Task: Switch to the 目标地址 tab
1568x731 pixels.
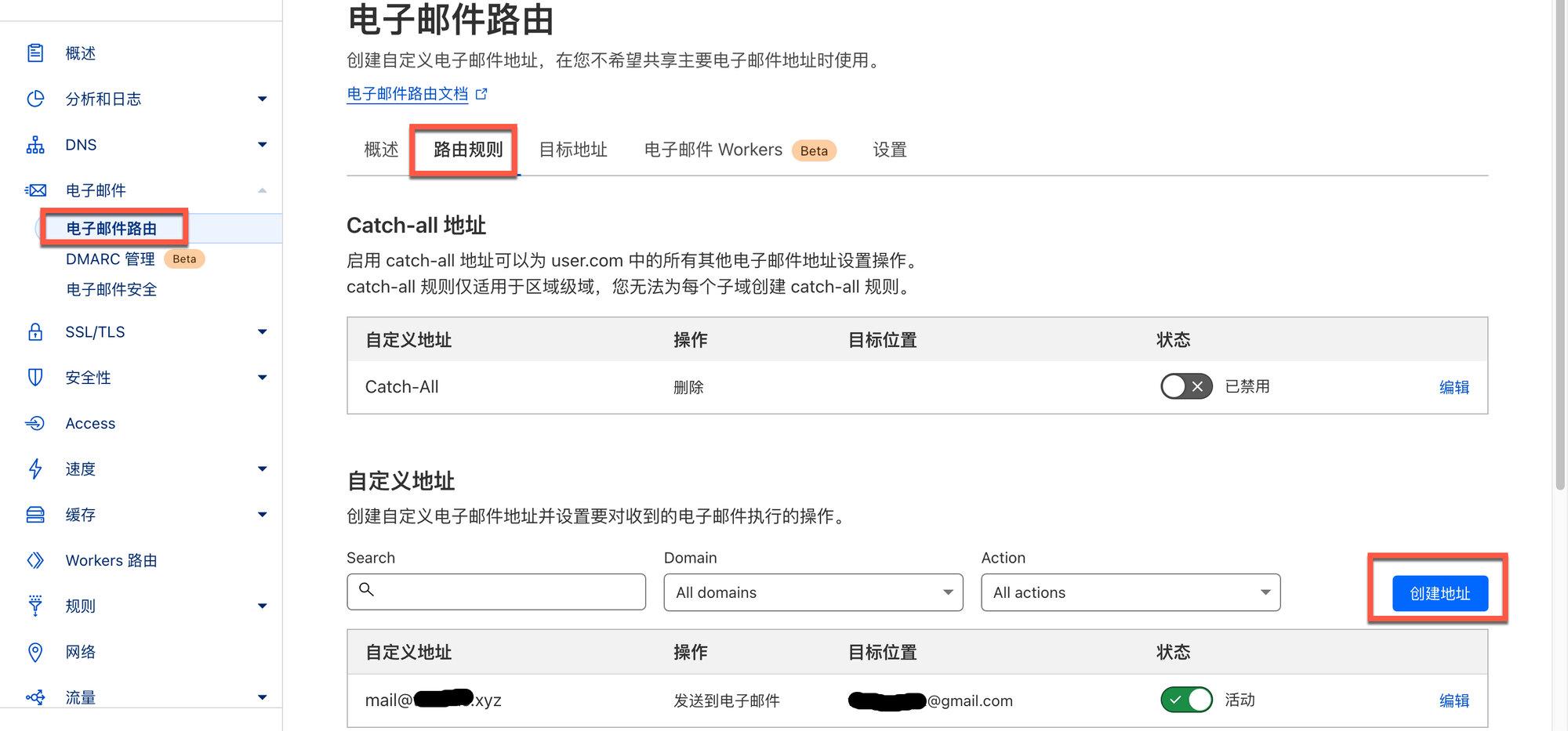Action: [x=573, y=150]
